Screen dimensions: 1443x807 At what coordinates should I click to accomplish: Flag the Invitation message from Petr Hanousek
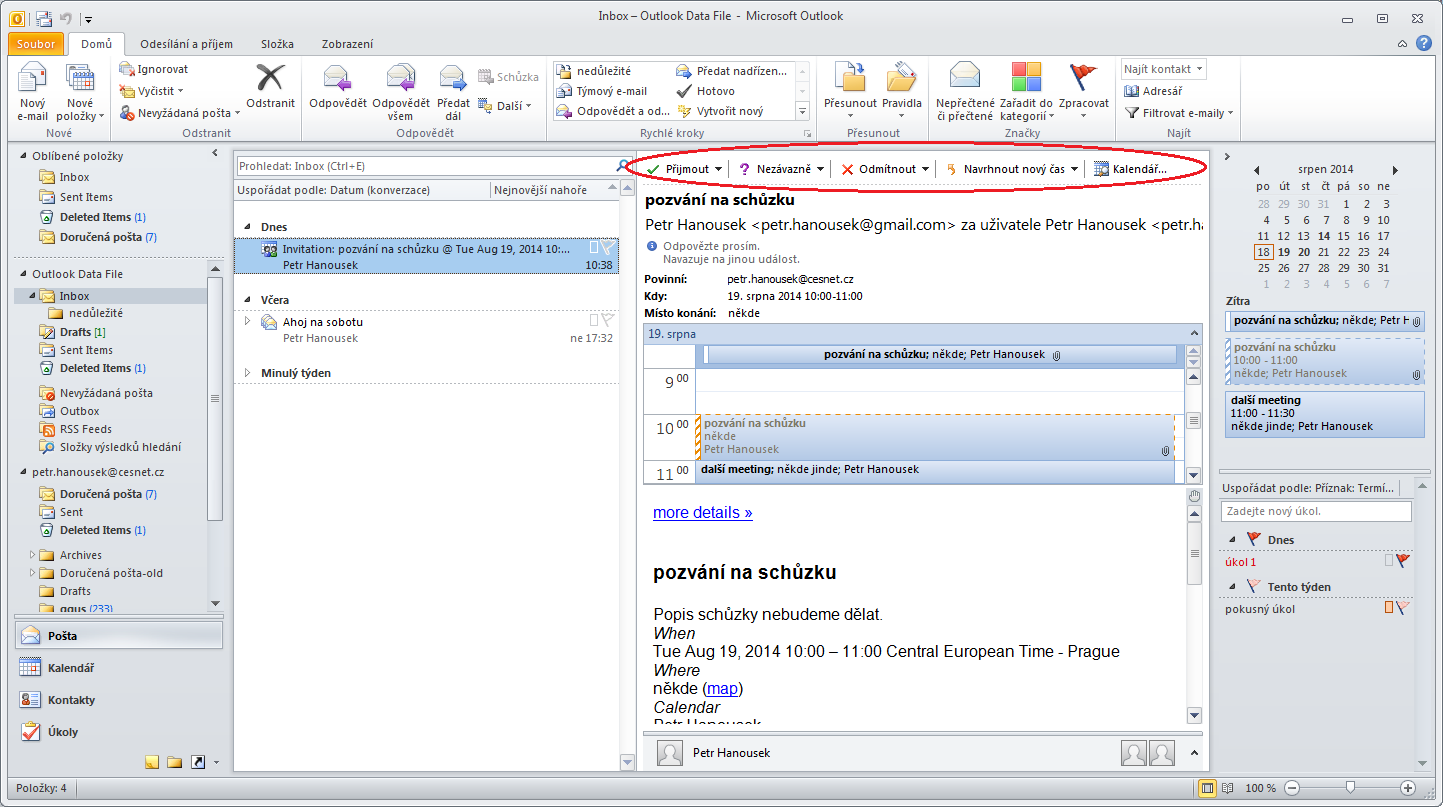tap(606, 248)
